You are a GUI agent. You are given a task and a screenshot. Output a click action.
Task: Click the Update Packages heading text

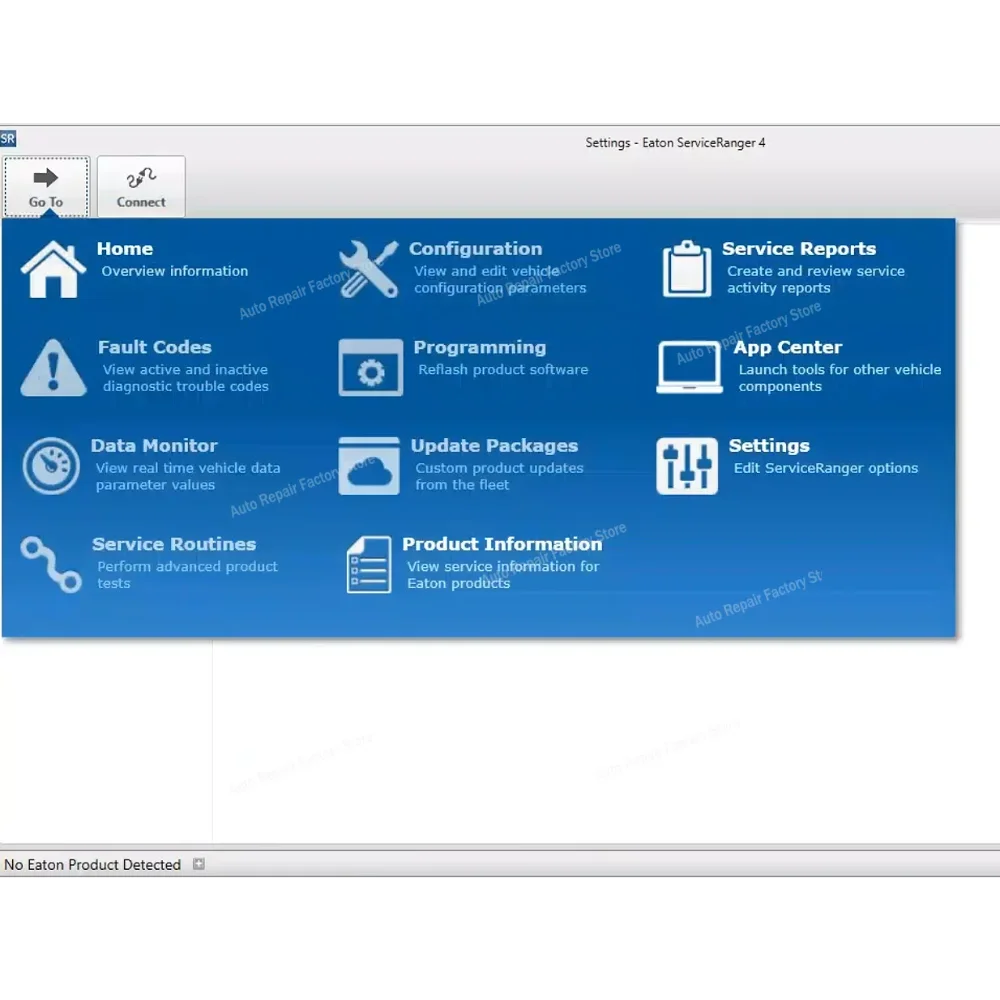pyautogui.click(x=494, y=446)
